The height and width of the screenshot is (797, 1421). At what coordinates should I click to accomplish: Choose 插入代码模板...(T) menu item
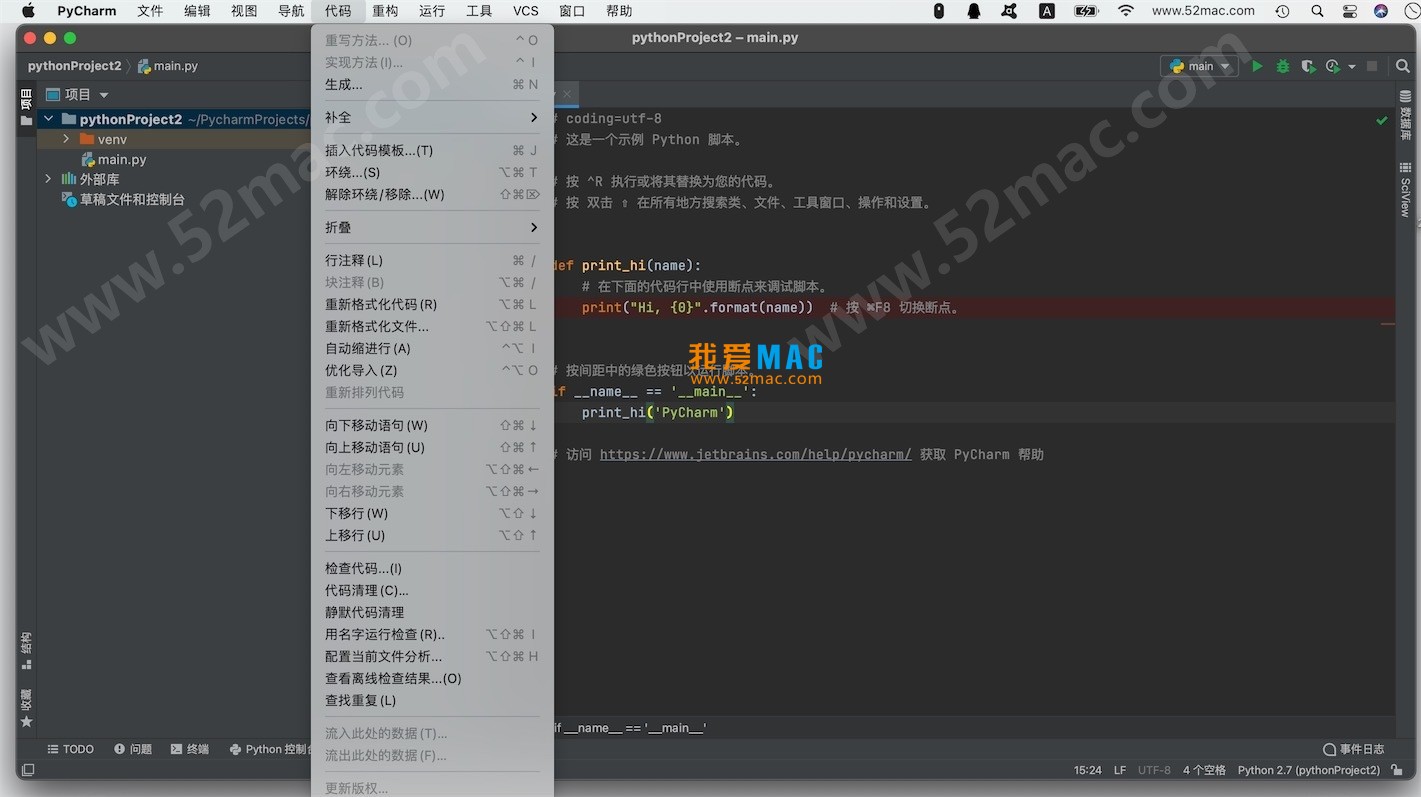[x=432, y=150]
